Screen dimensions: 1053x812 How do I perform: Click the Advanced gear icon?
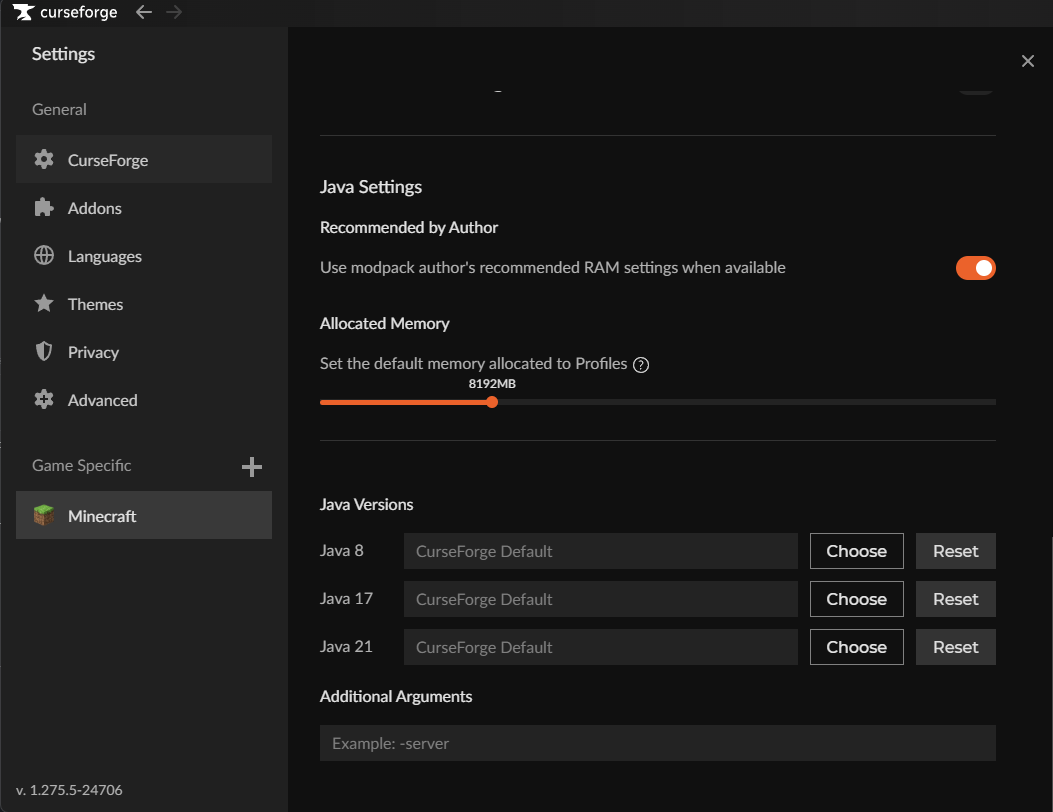point(44,400)
